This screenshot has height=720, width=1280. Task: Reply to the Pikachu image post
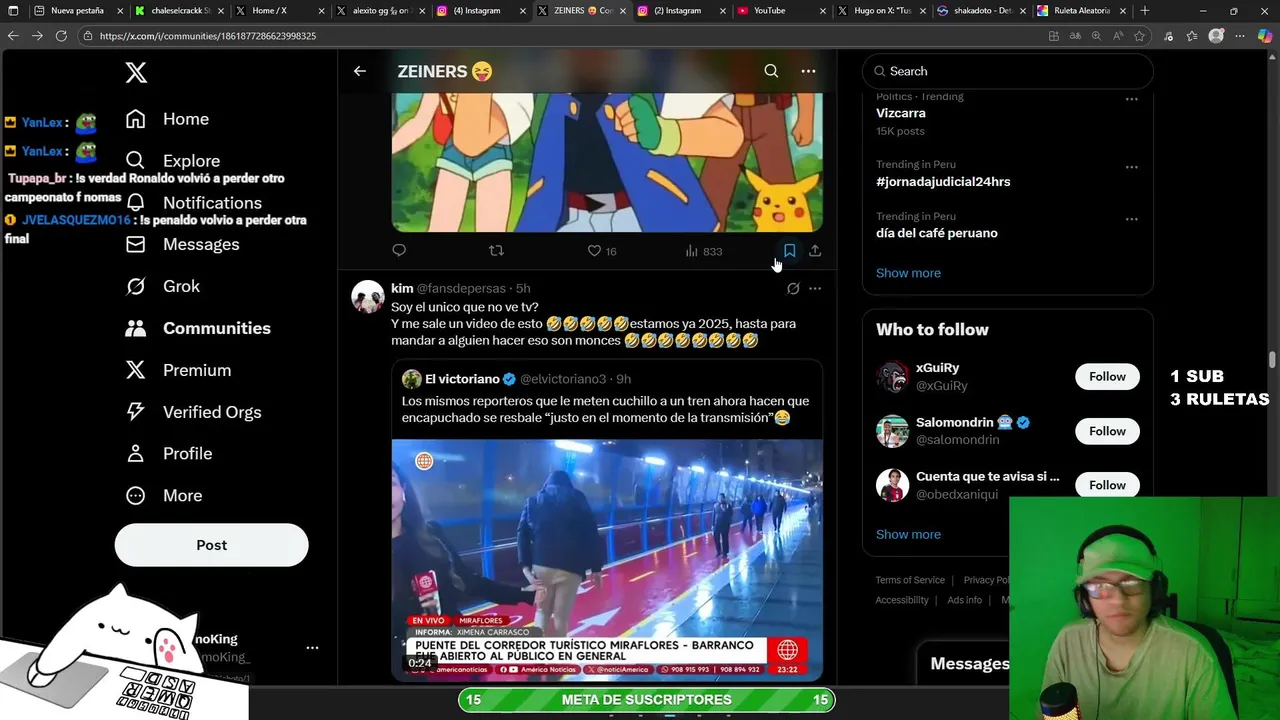pos(399,251)
